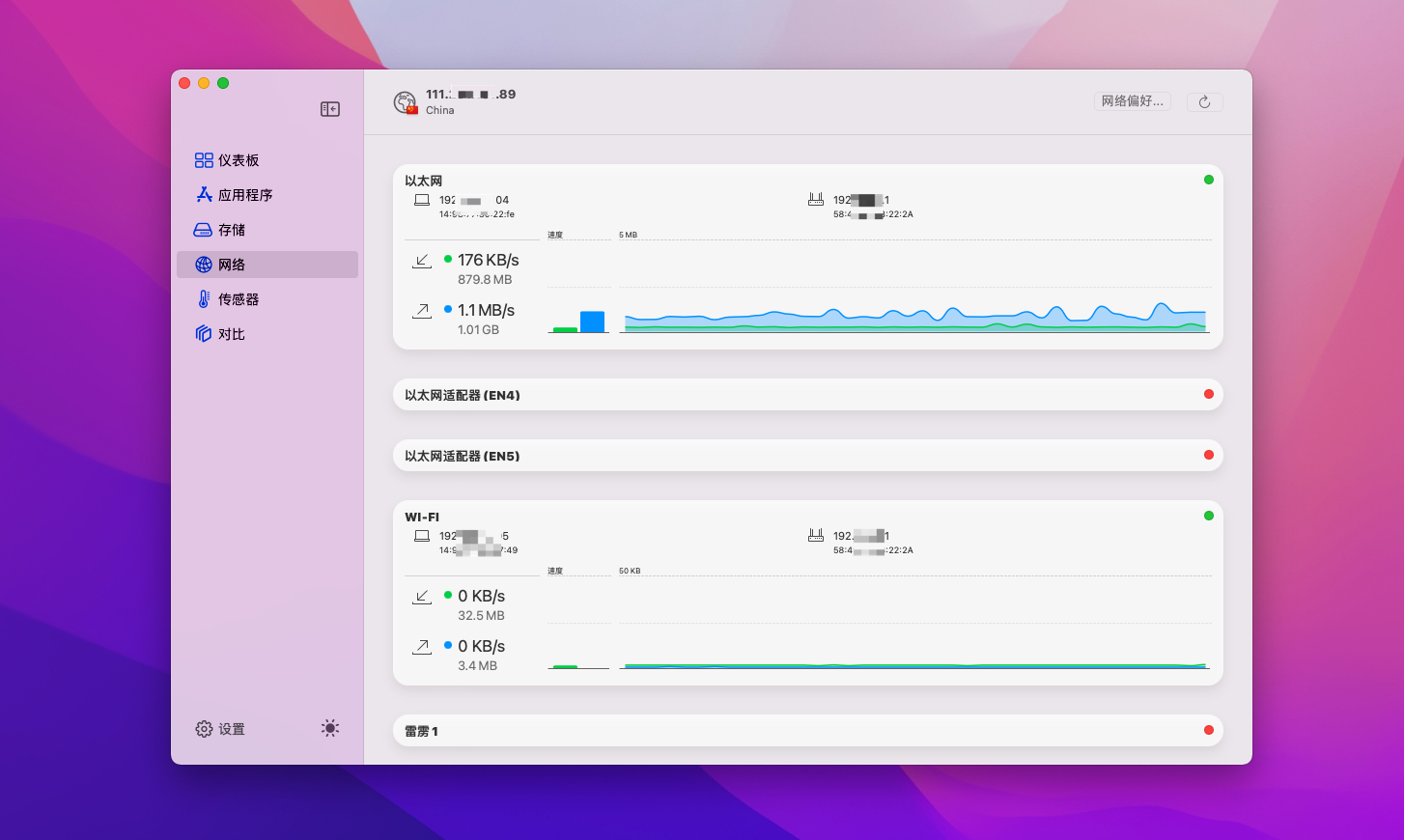The image size is (1404, 840).
Task: Open 设置 settings at sidebar bottom
Action: (221, 729)
